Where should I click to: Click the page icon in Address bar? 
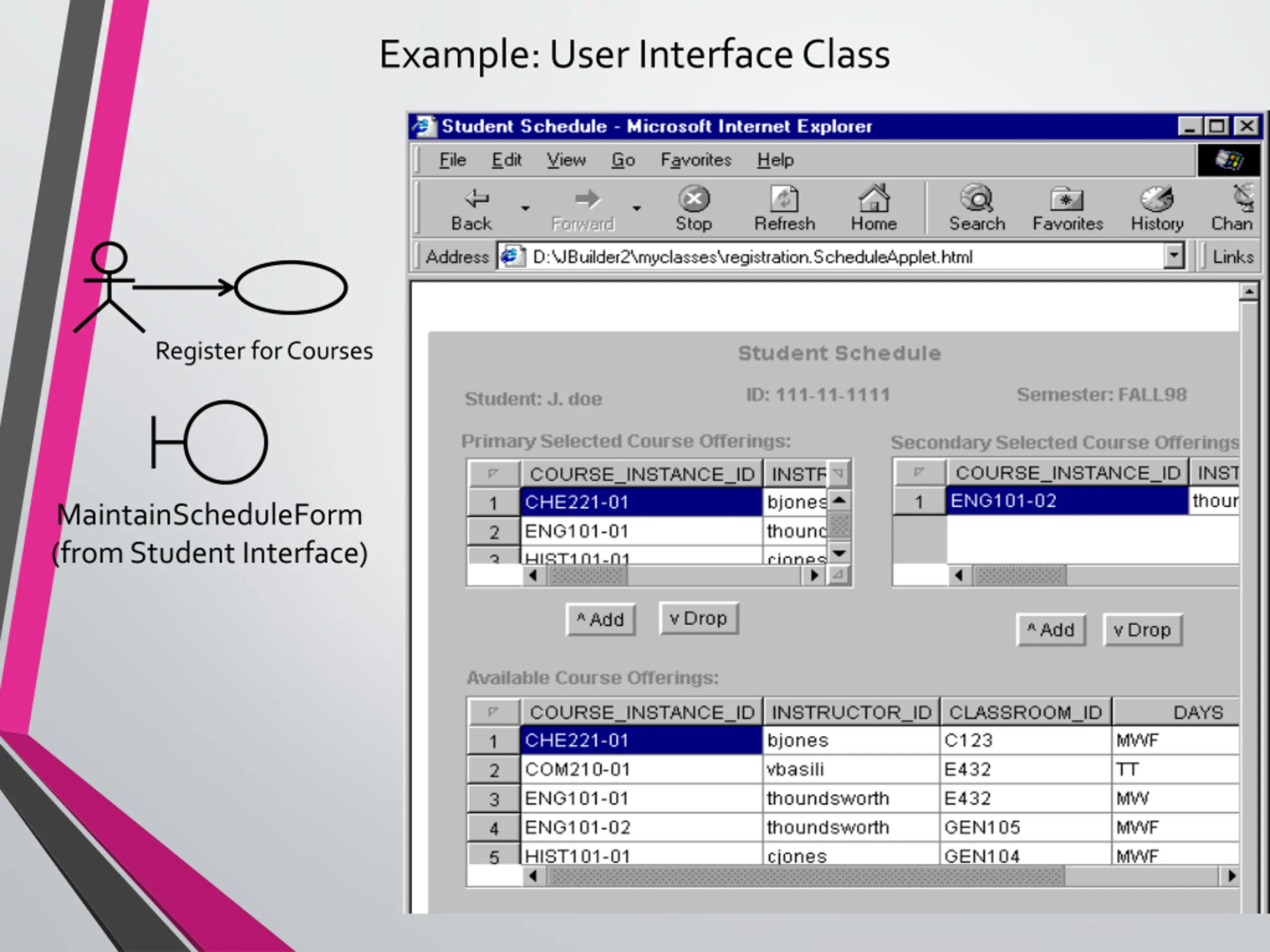[x=511, y=256]
